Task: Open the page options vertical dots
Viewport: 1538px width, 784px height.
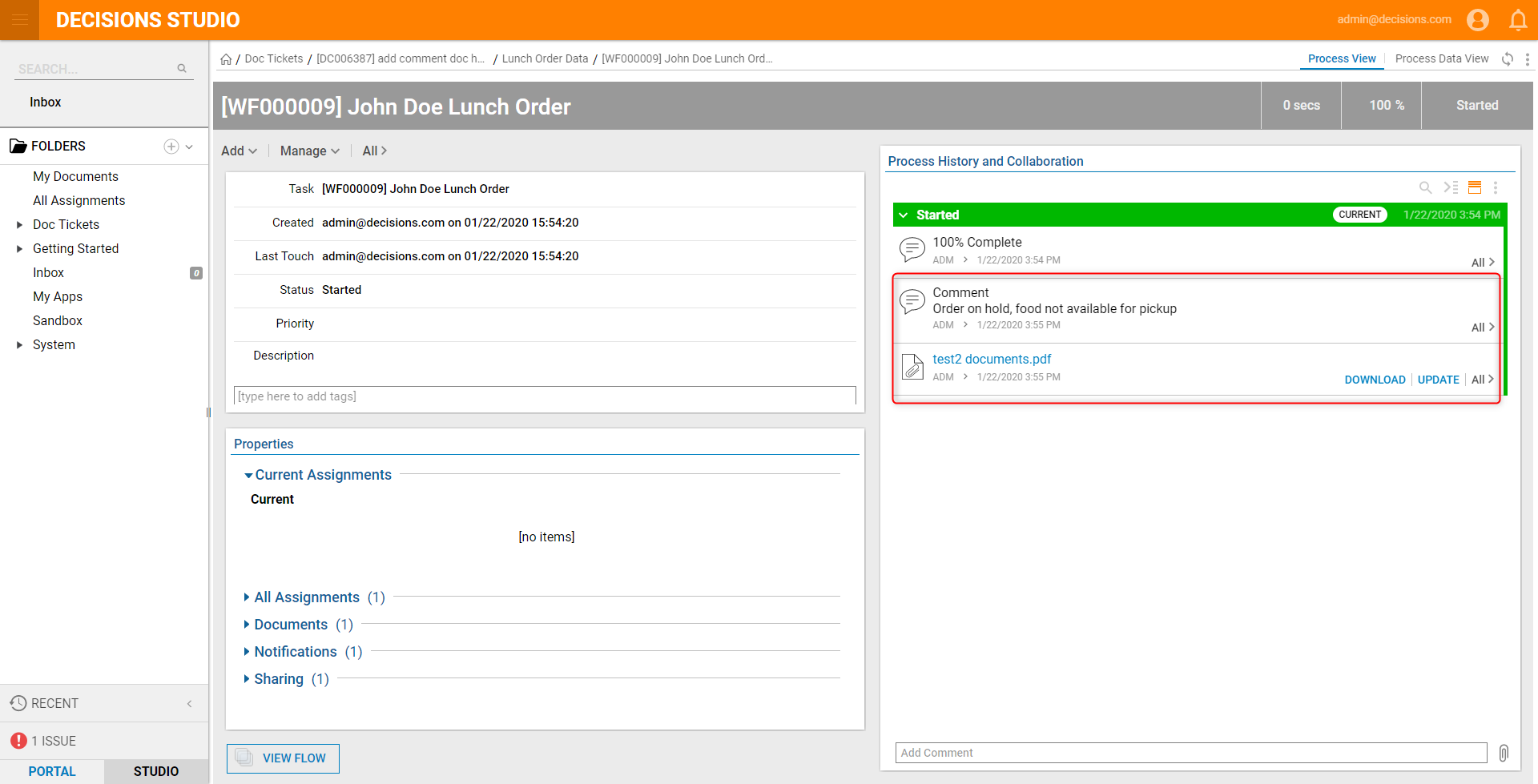Action: click(1528, 59)
